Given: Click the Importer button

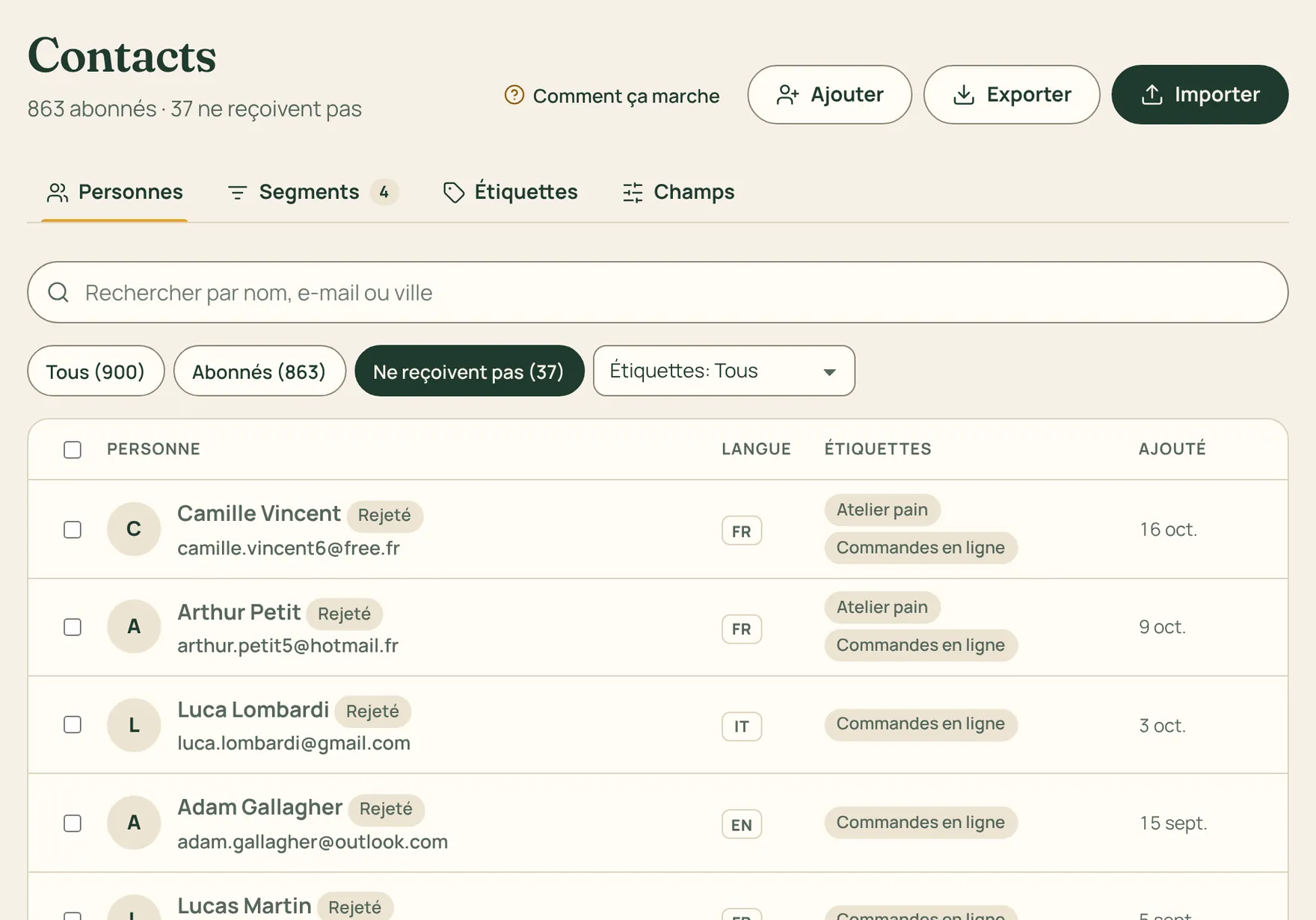Looking at the screenshot, I should point(1200,95).
